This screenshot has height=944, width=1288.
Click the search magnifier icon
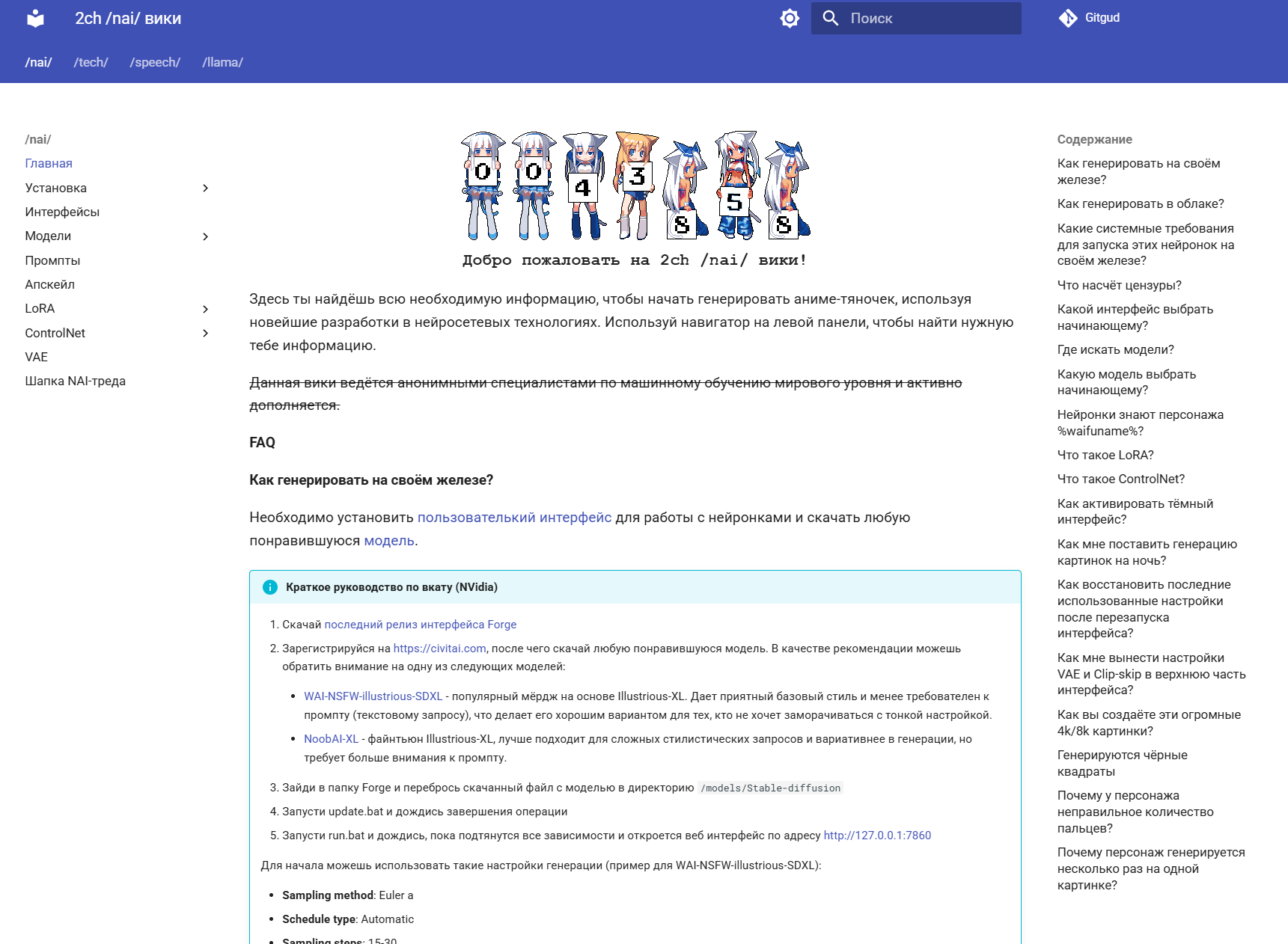(831, 18)
